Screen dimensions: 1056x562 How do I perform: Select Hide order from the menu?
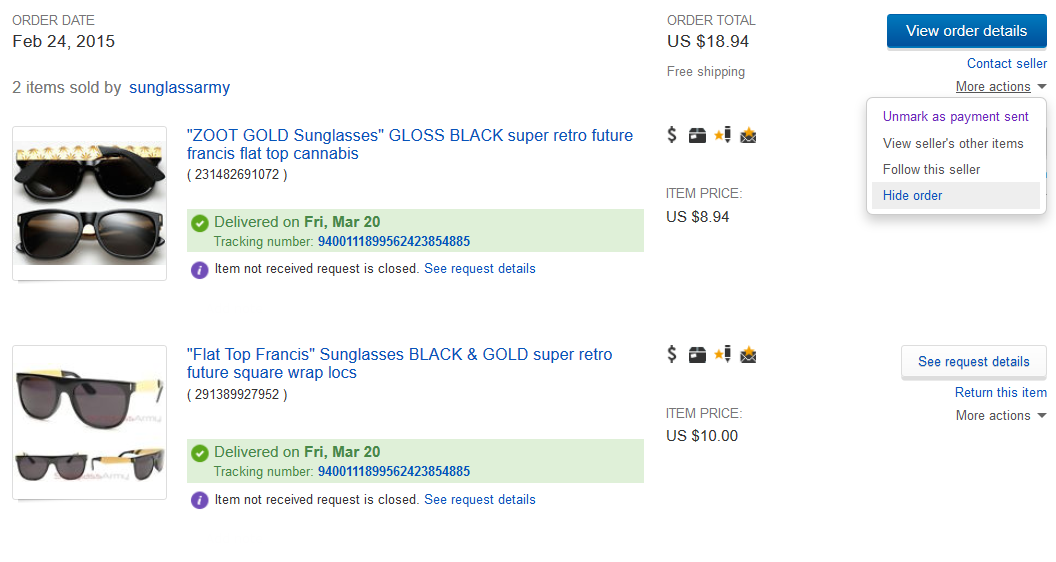tap(913, 196)
